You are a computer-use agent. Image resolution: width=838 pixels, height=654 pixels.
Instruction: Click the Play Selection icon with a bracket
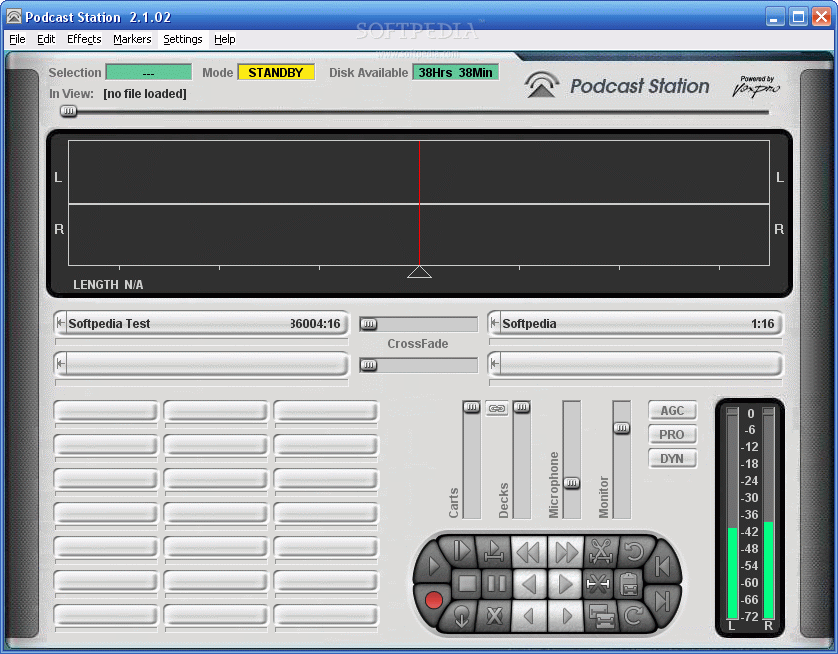494,552
